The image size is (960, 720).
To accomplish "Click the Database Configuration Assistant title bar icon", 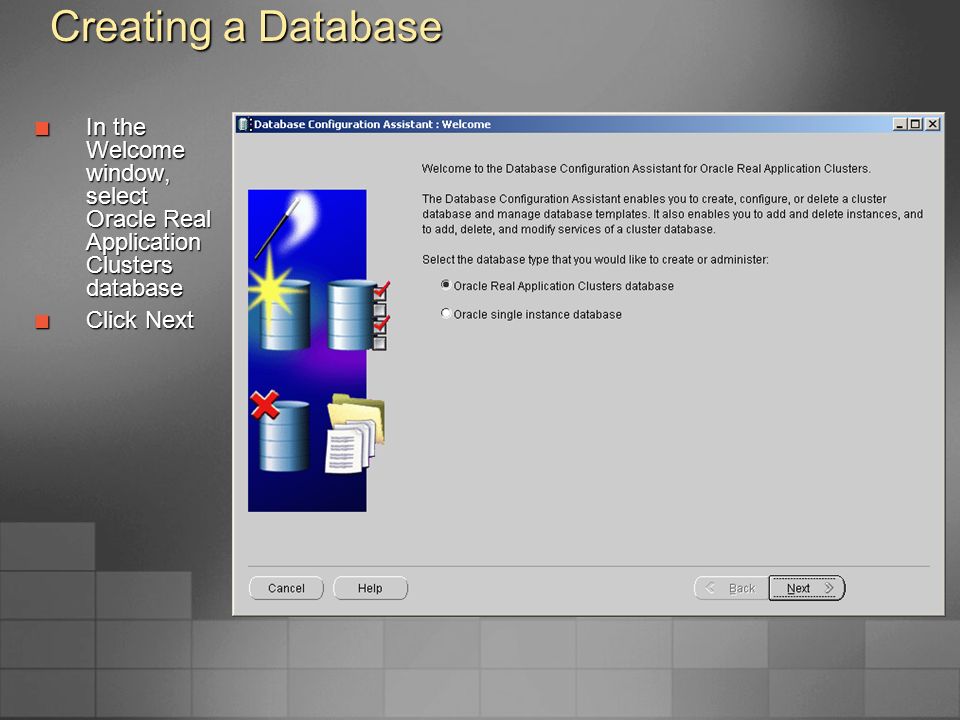I will click(244, 124).
